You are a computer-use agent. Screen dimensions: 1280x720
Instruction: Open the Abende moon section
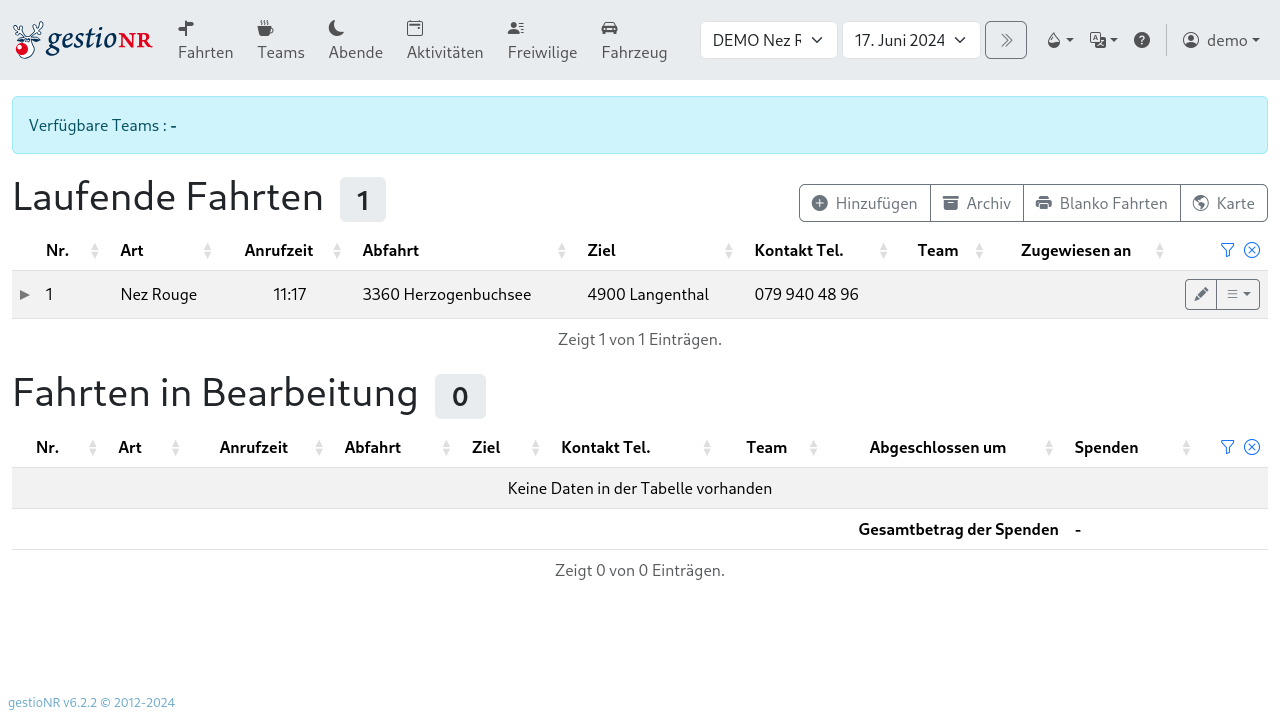coord(355,40)
